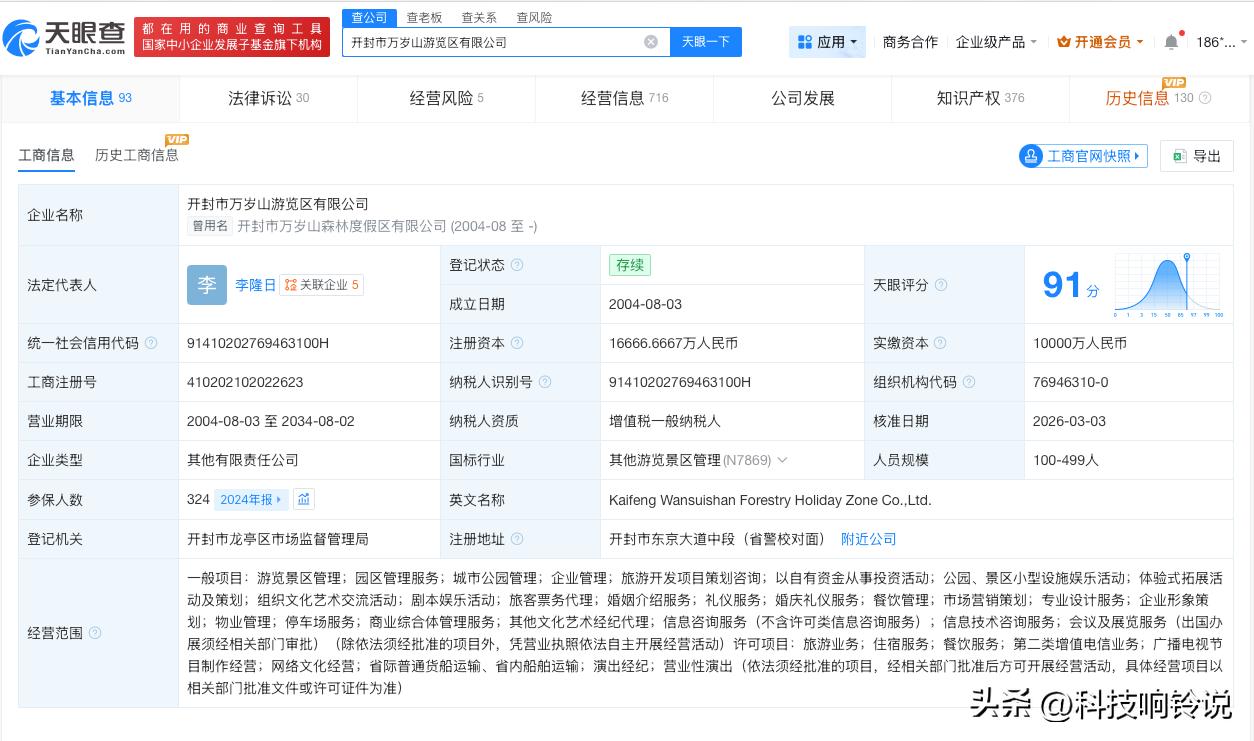1254x741 pixels.
Task: Clear the search box with the X icon
Action: coord(651,42)
